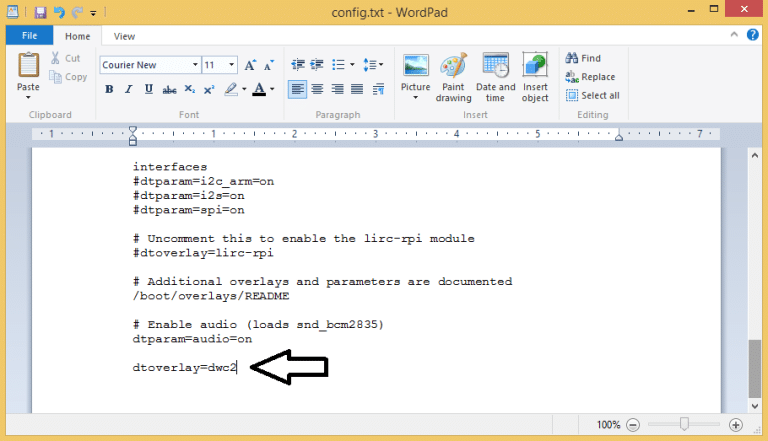The width and height of the screenshot is (768, 441).
Task: Select Justify text alignment
Action: tap(357, 89)
